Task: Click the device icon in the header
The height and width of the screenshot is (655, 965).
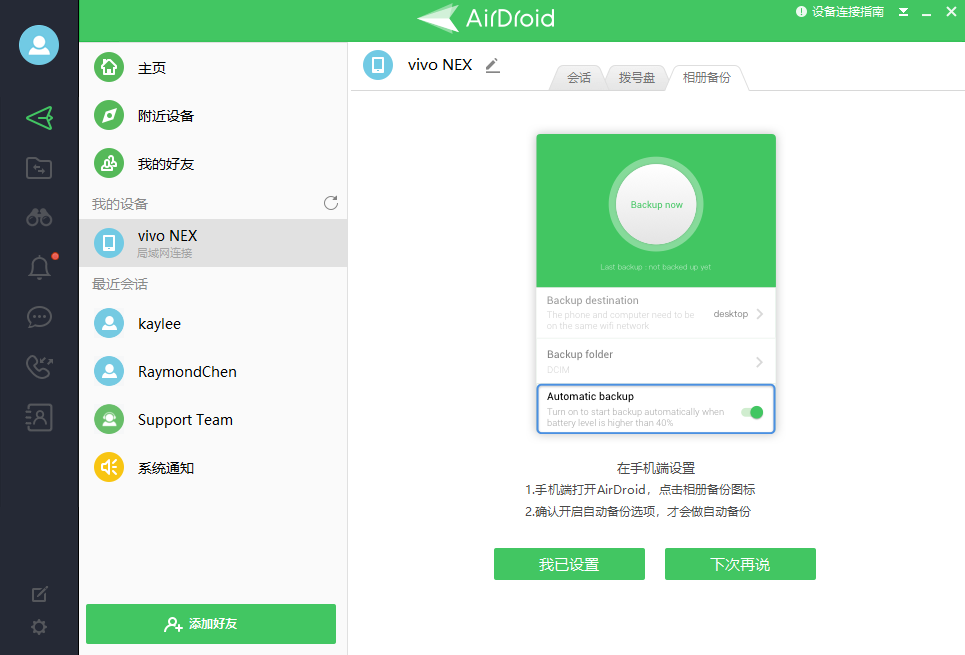Action: [x=378, y=65]
